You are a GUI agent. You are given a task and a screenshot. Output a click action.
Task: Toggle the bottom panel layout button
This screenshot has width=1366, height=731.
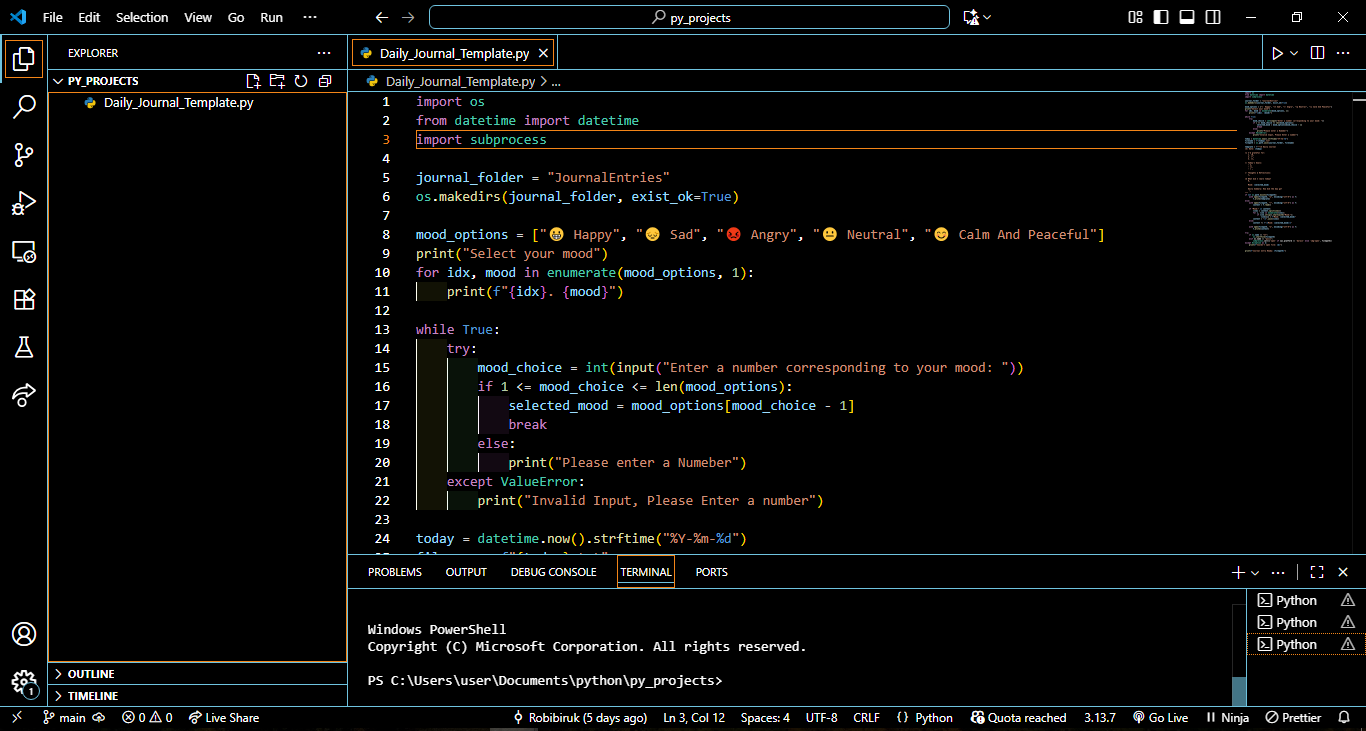click(x=1187, y=17)
